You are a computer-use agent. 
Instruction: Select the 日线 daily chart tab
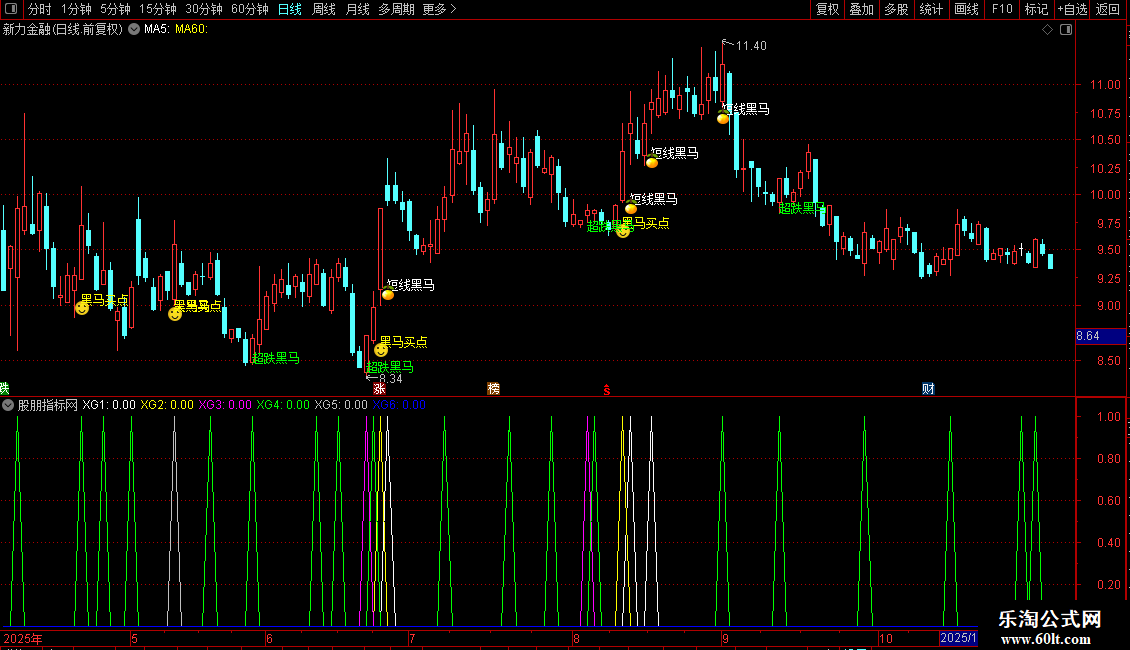[x=290, y=9]
